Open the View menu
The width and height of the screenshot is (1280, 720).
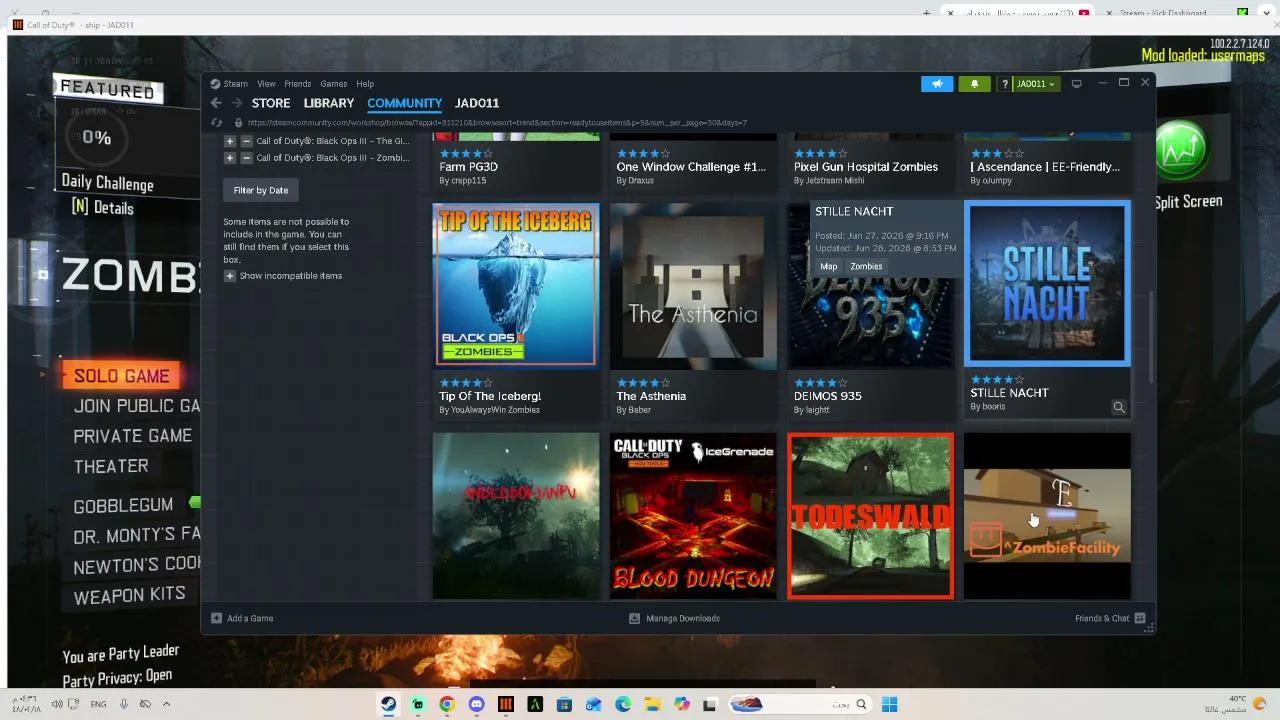[266, 84]
